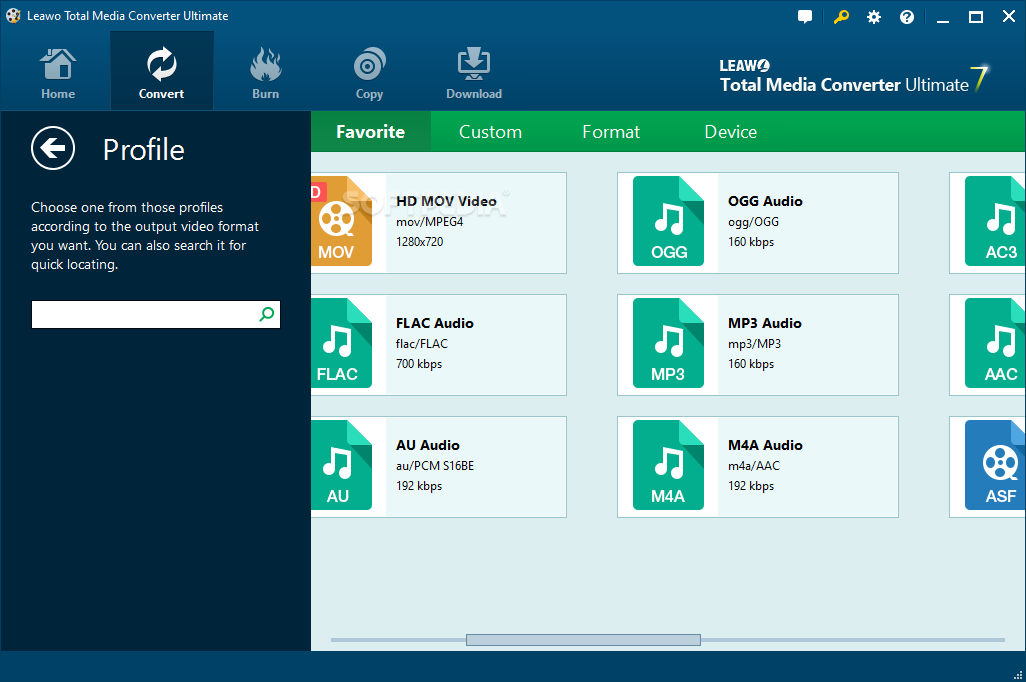Click the M4A file icon

point(668,465)
